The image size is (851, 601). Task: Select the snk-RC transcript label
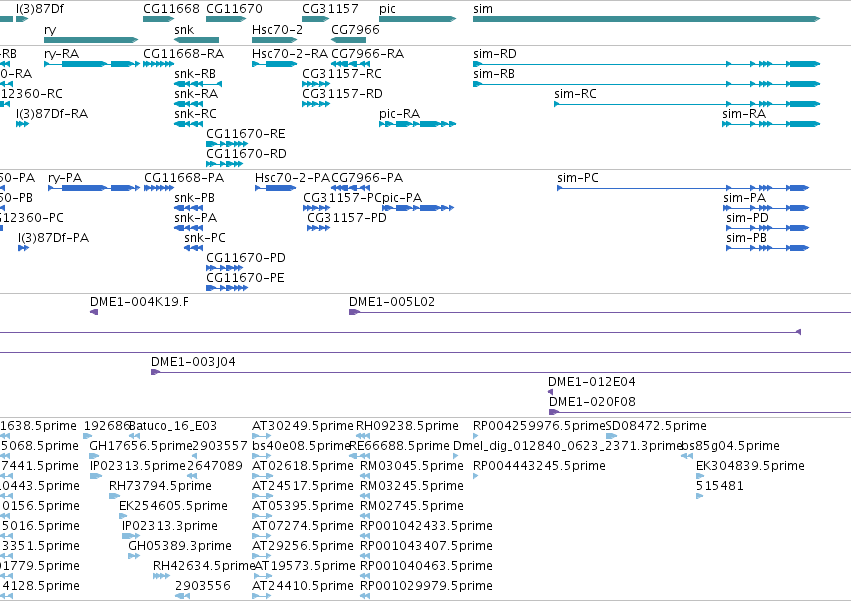click(x=195, y=114)
